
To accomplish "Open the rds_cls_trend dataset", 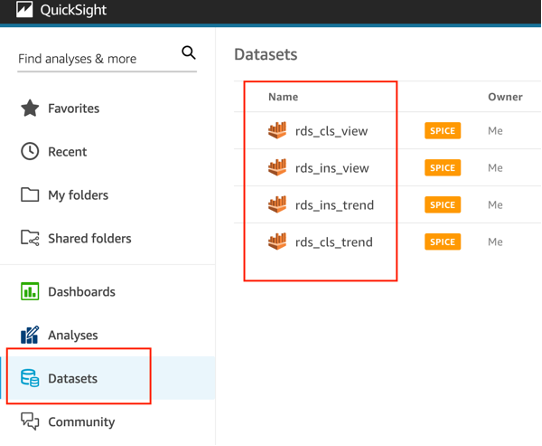I will point(334,242).
